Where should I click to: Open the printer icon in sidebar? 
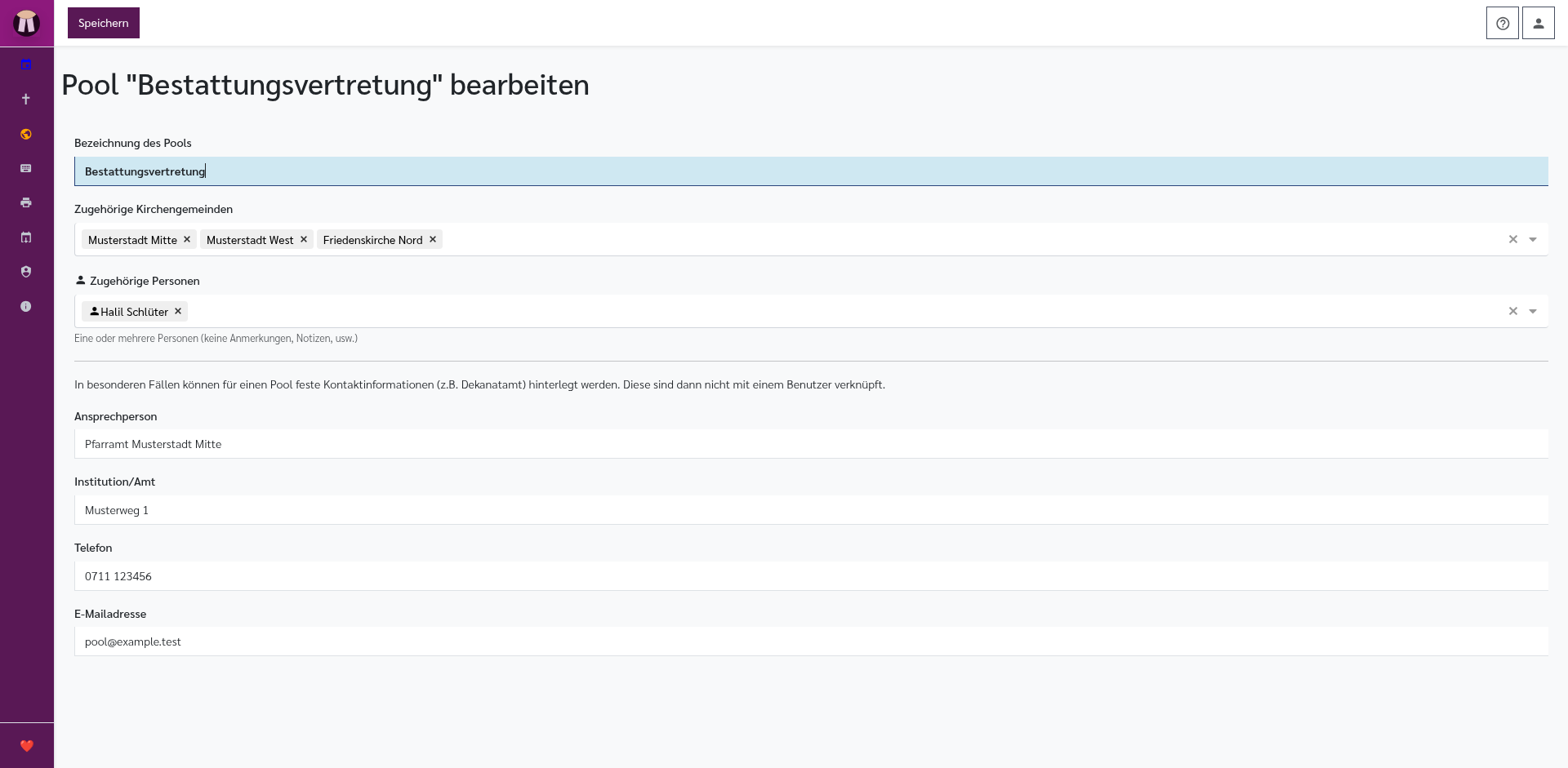26,202
